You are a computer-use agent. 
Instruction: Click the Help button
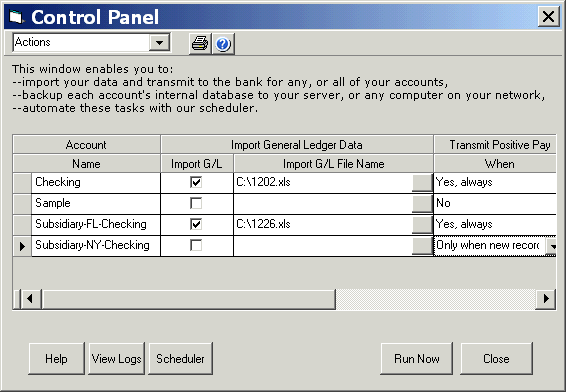pos(56,358)
